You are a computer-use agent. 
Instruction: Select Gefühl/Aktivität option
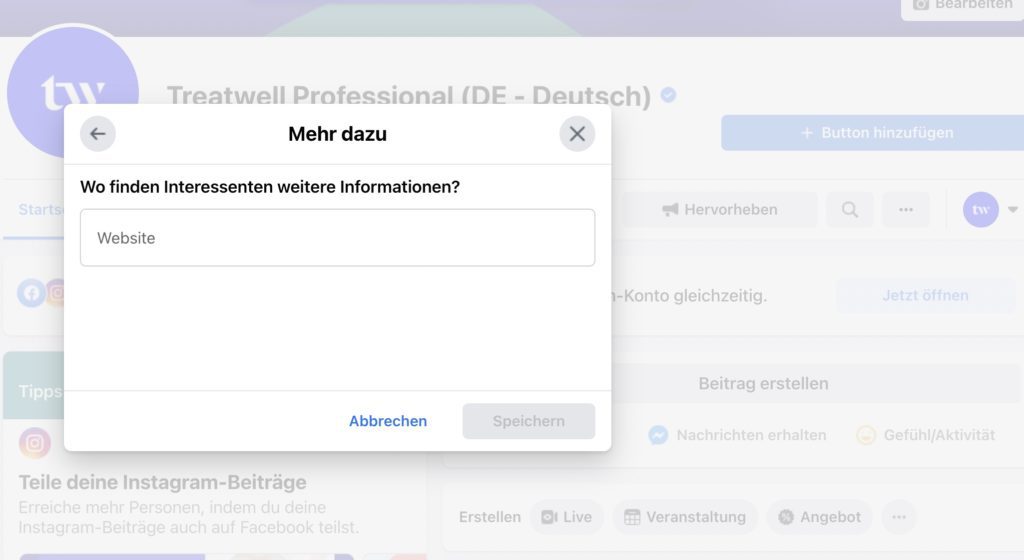click(926, 435)
